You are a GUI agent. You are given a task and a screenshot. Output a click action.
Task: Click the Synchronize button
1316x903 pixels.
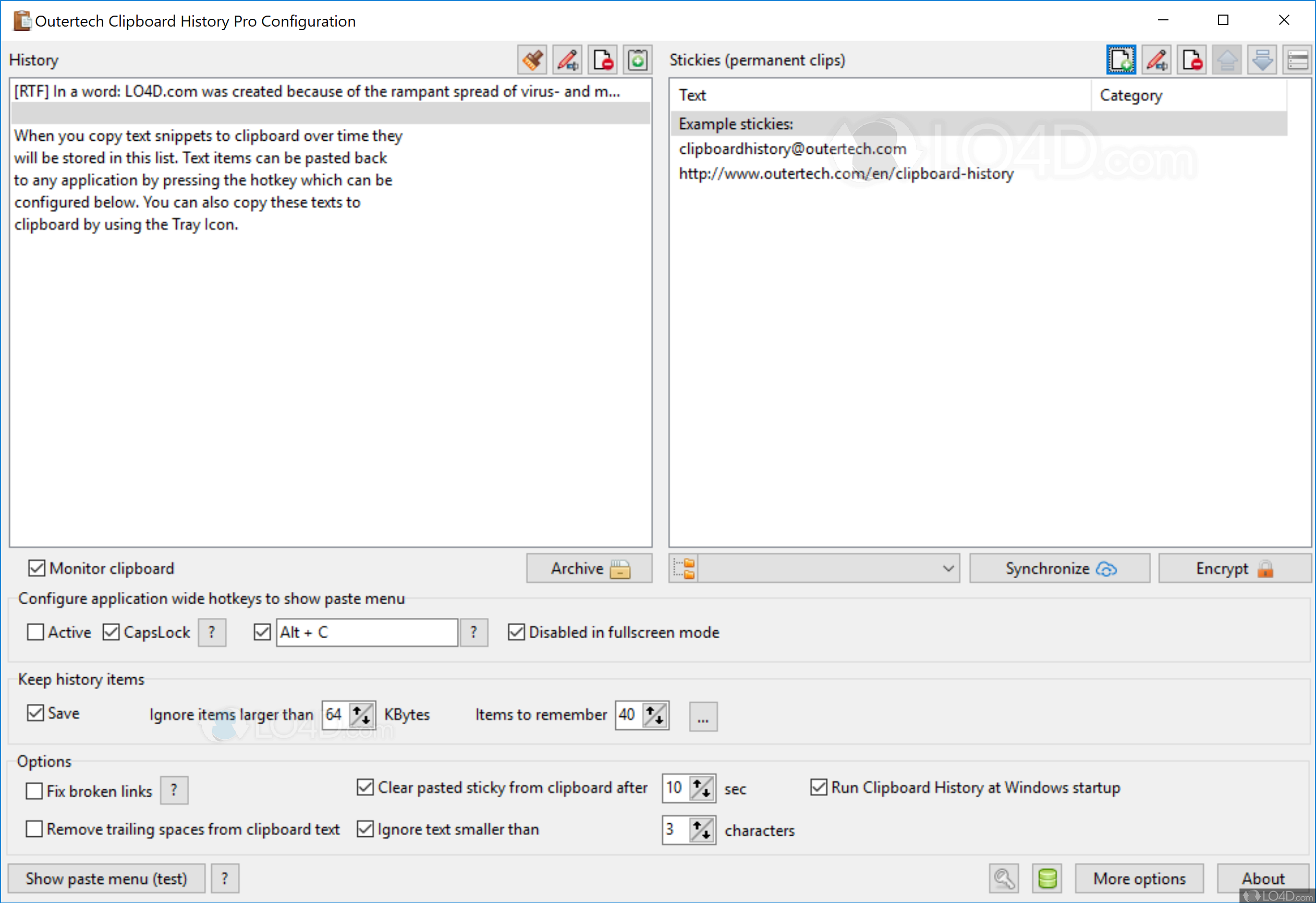point(1059,568)
